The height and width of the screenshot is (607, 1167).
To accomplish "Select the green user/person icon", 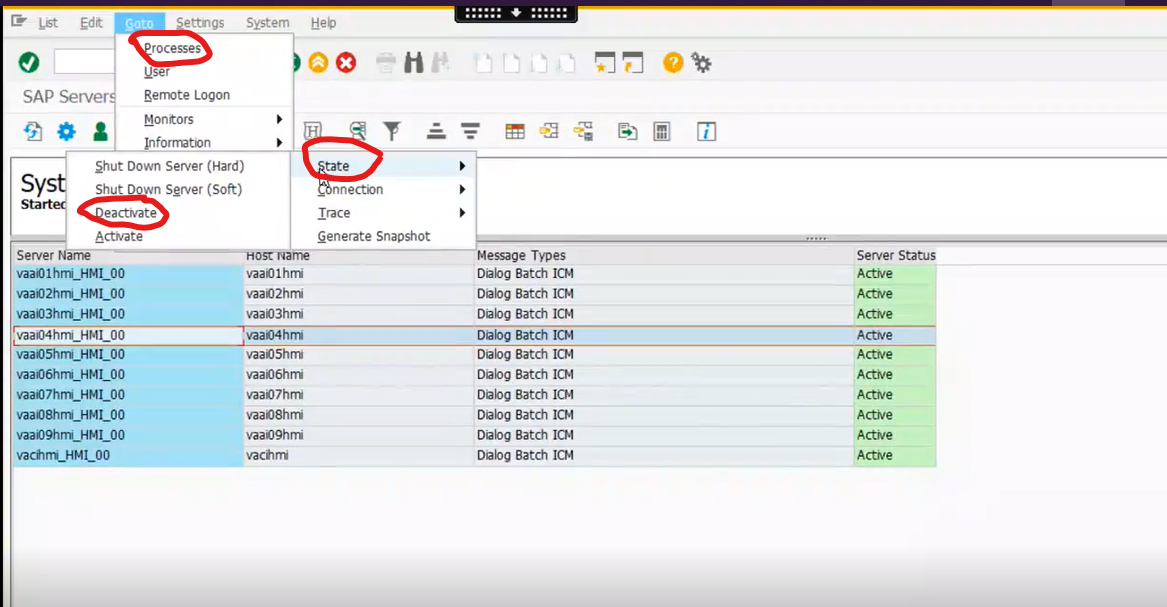I will 100,131.
